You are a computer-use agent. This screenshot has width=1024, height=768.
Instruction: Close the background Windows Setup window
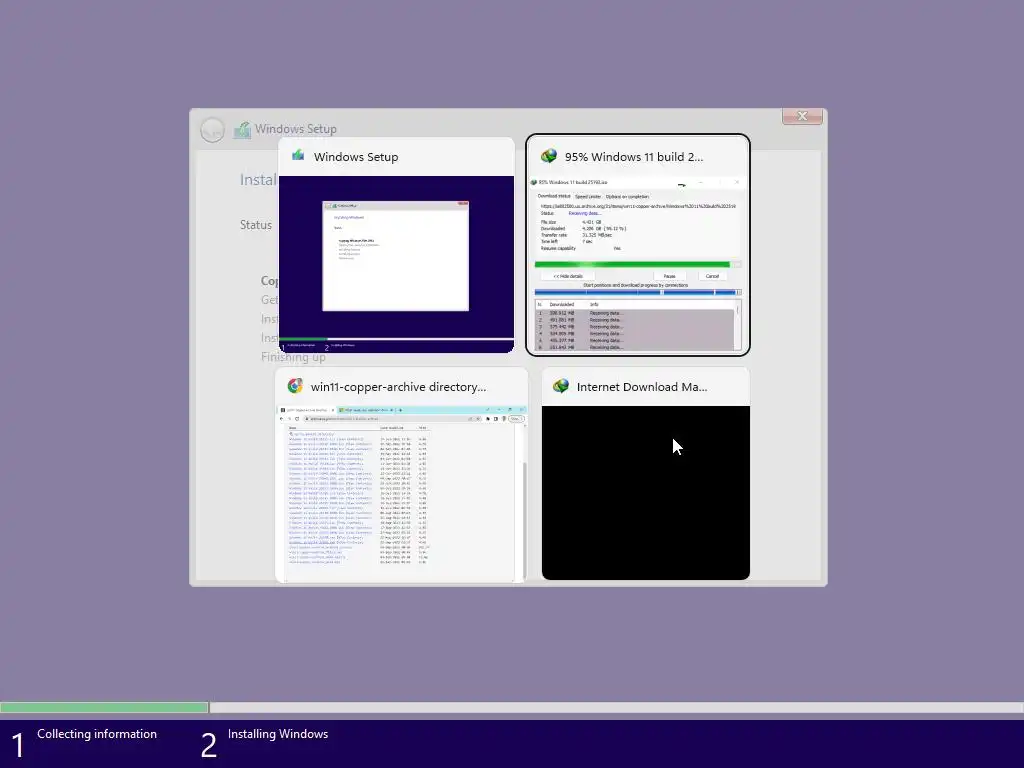802,116
